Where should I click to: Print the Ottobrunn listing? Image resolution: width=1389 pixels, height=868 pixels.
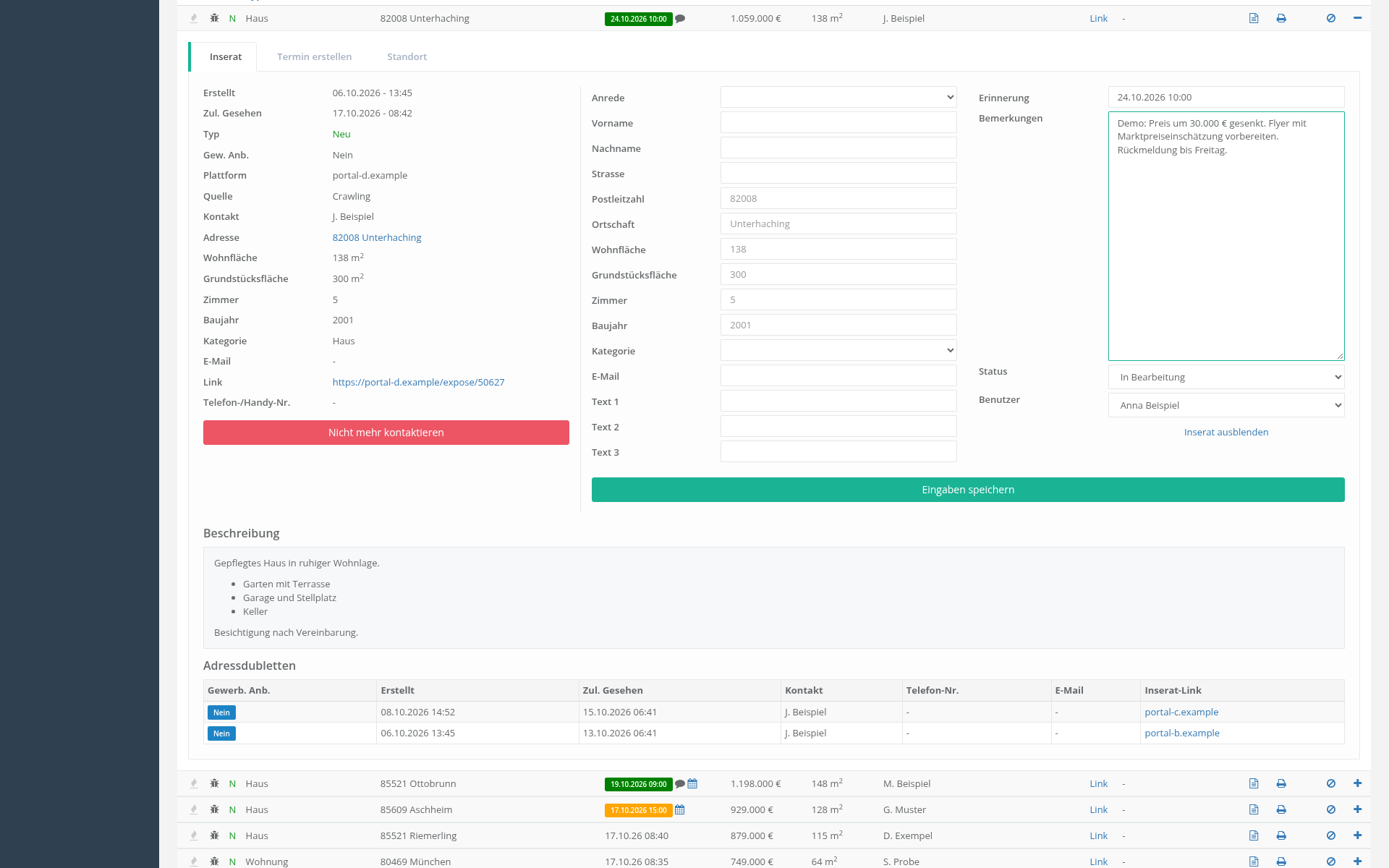pyautogui.click(x=1281, y=783)
